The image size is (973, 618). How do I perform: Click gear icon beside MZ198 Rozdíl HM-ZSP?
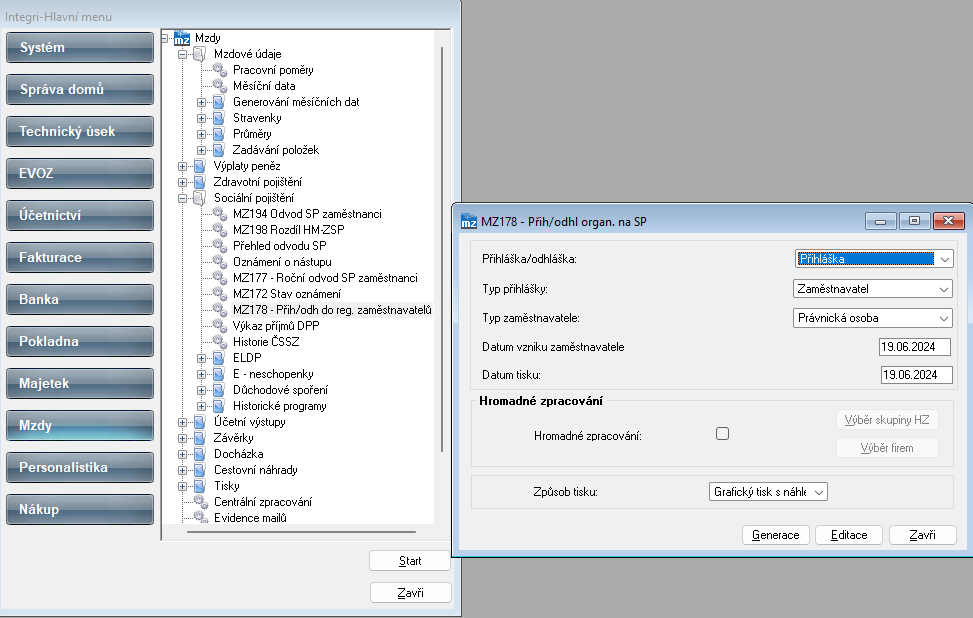point(220,230)
